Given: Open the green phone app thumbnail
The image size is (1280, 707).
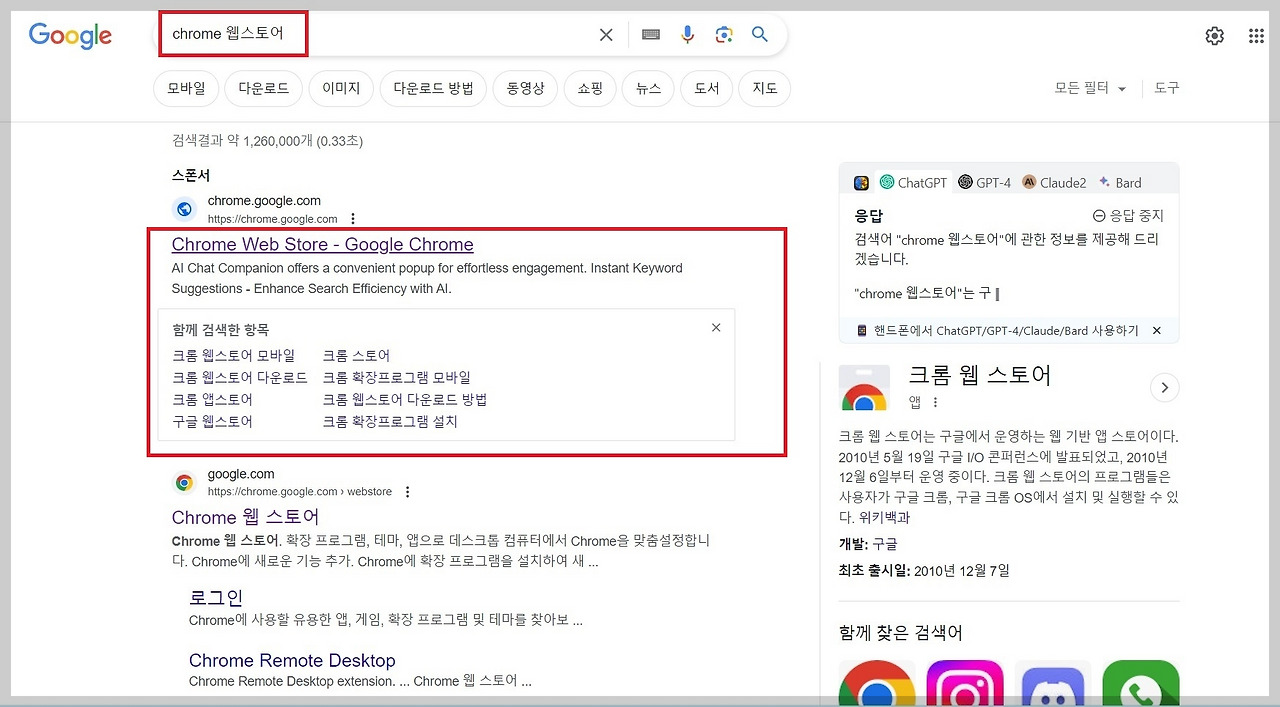Looking at the screenshot, I should point(1141,683).
